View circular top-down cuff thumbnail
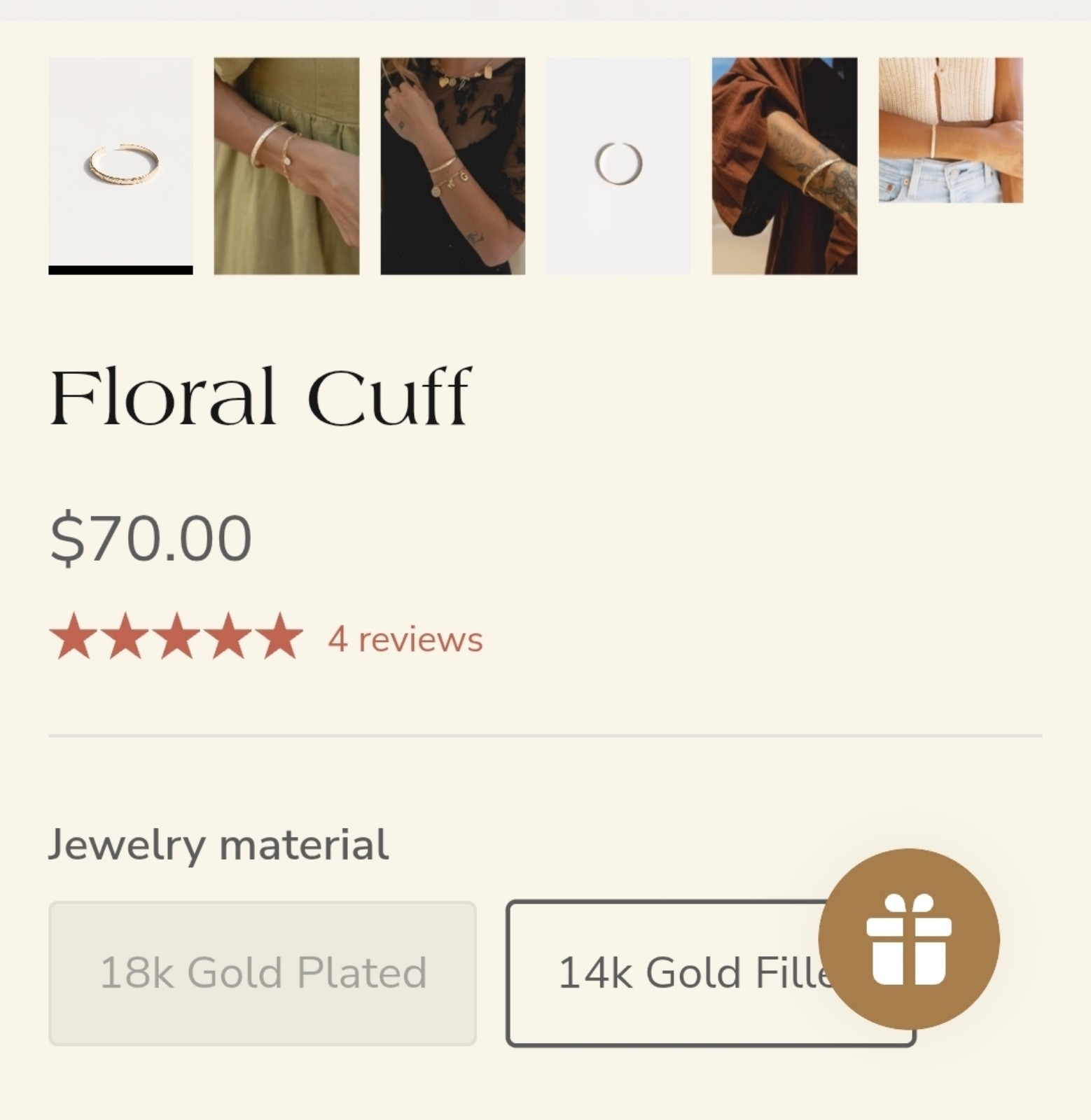 click(x=618, y=166)
